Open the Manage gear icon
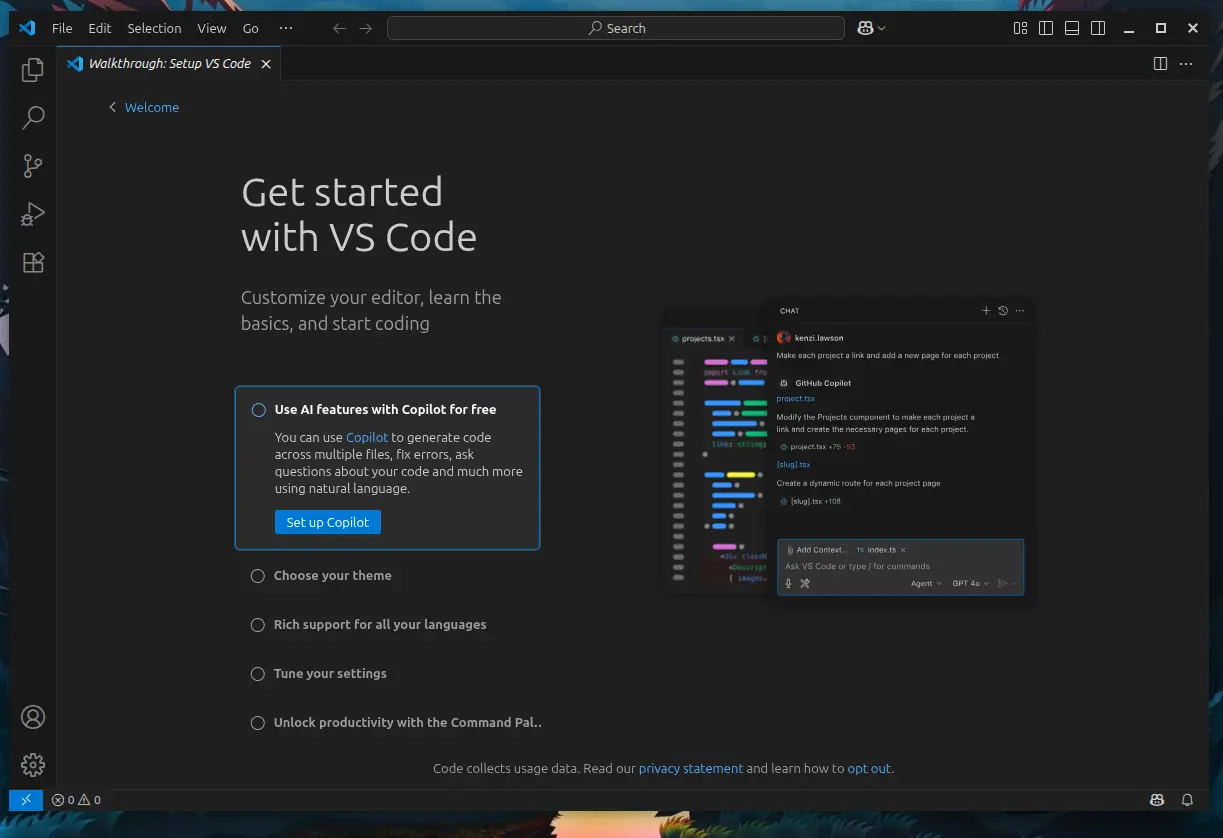The image size is (1223, 838). tap(33, 765)
